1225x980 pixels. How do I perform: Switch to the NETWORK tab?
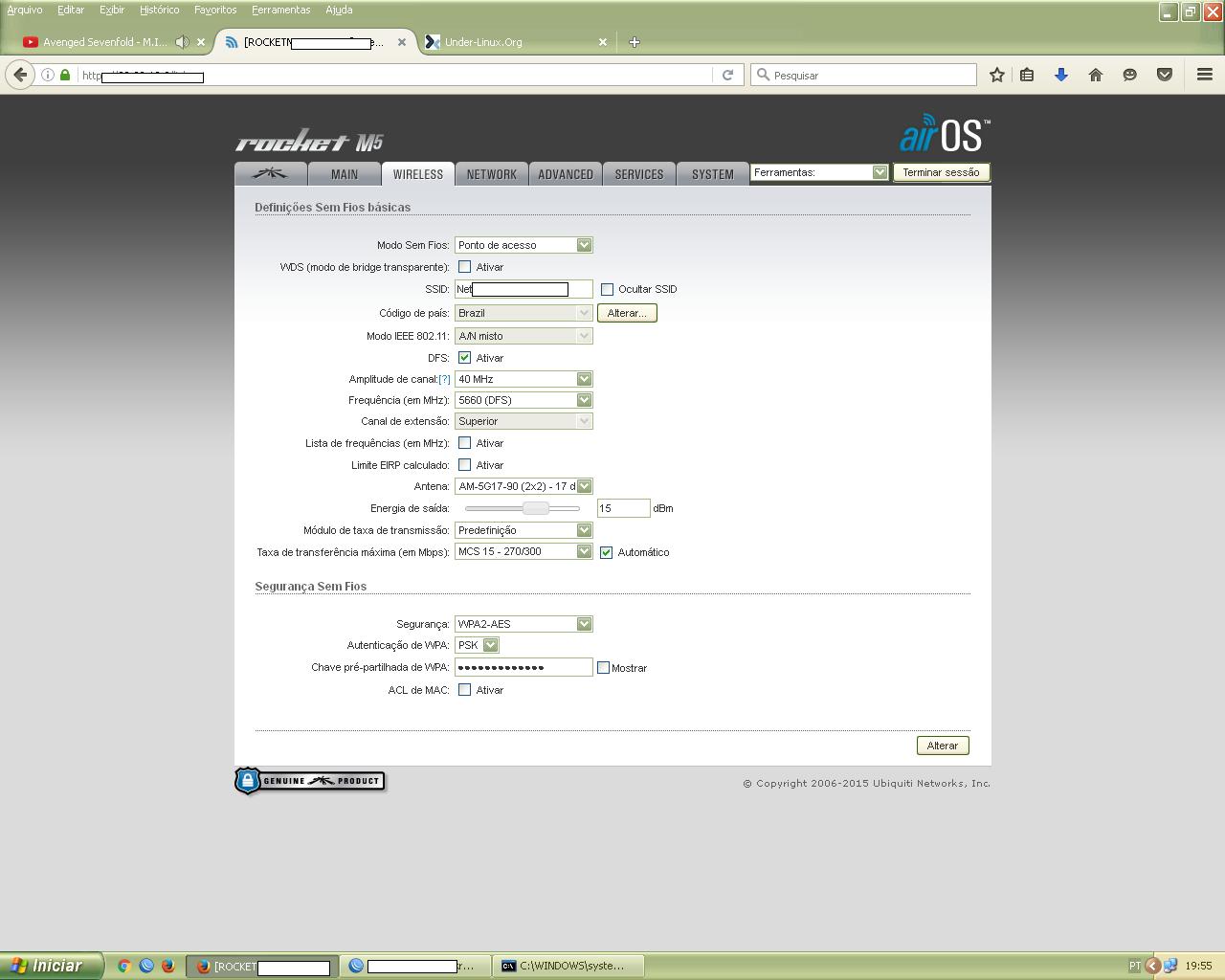pos(492,173)
